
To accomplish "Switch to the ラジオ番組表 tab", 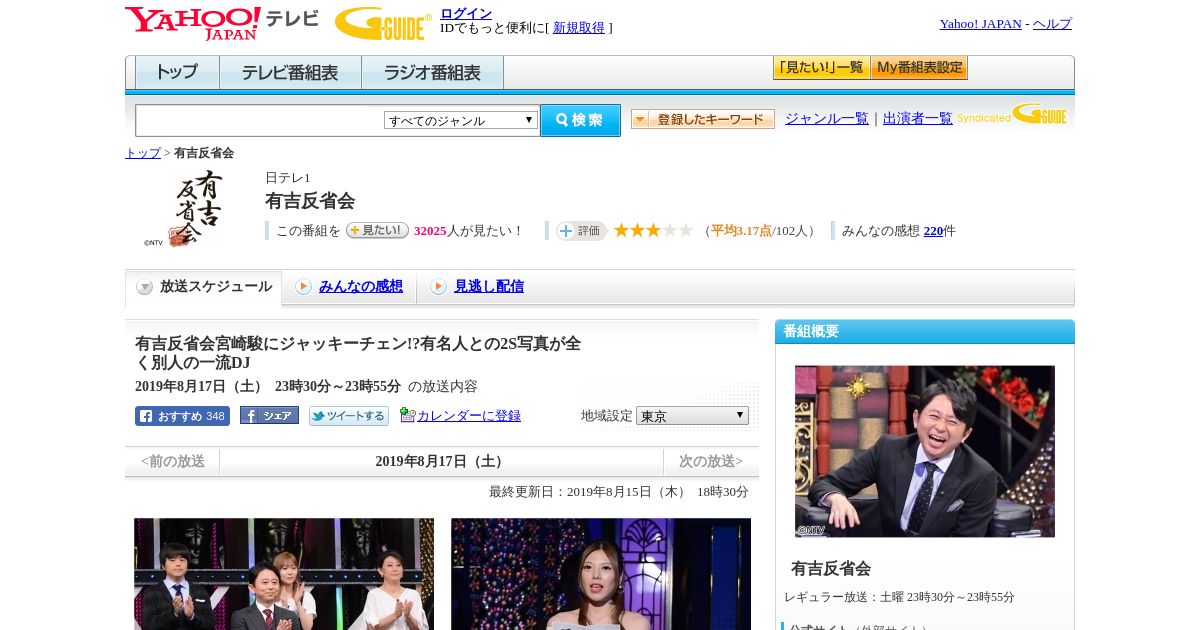I will click(432, 73).
